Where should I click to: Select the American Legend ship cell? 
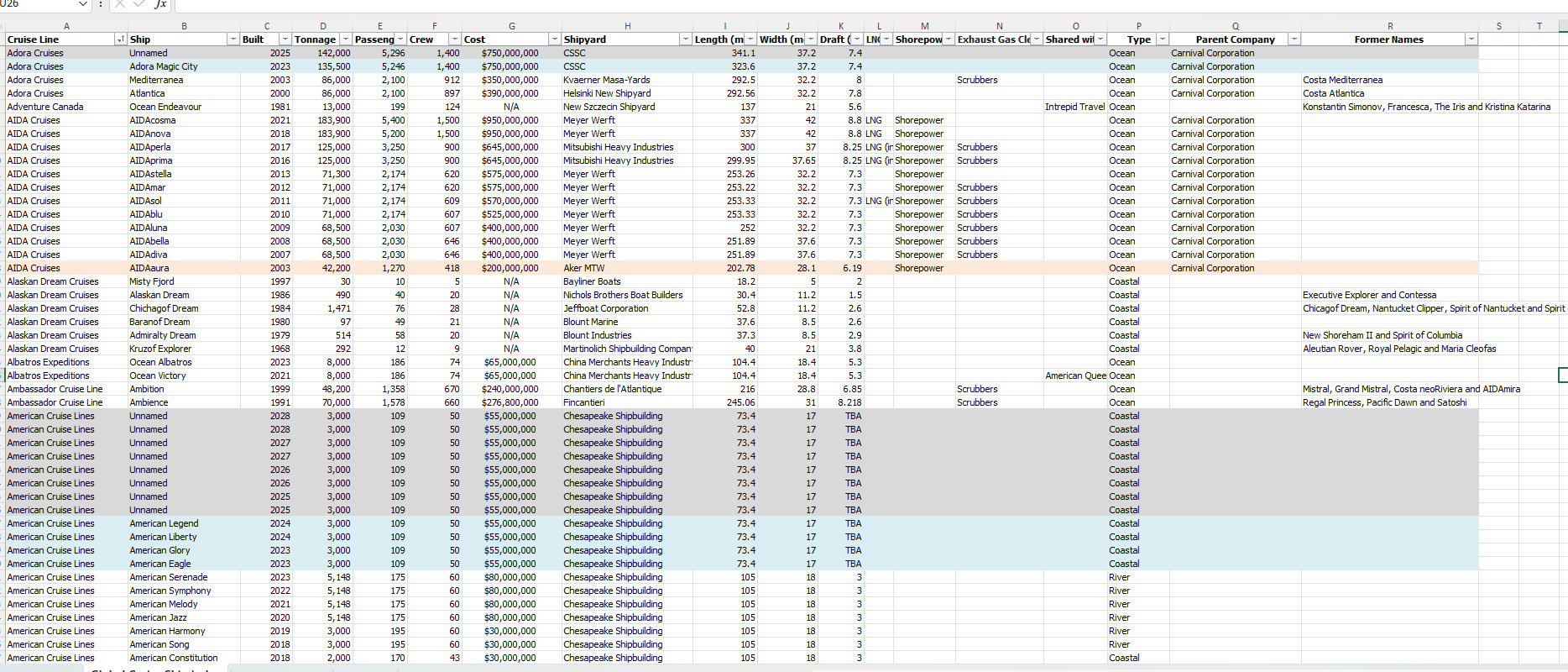pyautogui.click(x=184, y=523)
